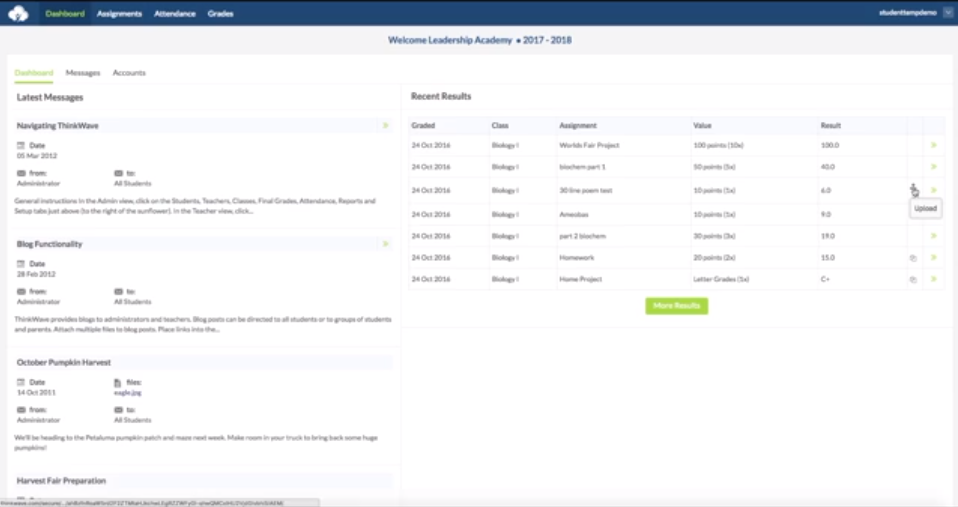
Task: Click upload icon for 30 line poem test
Action: [912, 188]
